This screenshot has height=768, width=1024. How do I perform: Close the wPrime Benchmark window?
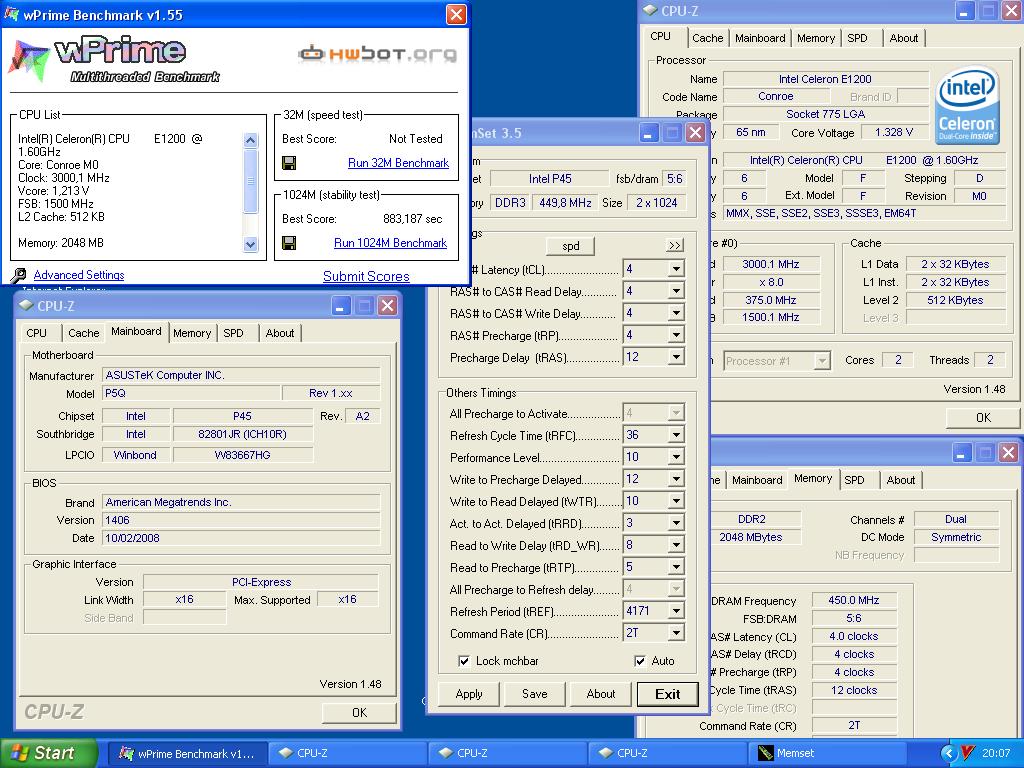click(456, 14)
